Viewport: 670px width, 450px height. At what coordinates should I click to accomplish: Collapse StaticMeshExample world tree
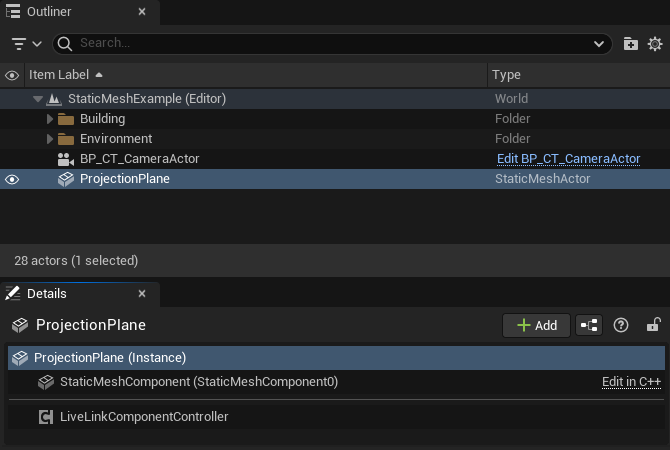38,99
